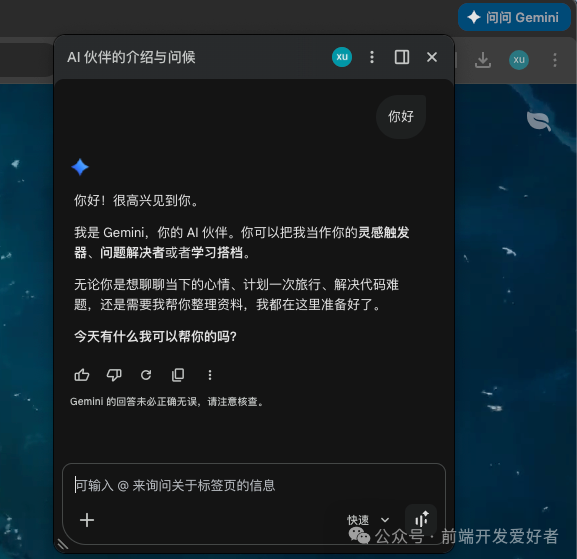
Task: Focus the prompt input field
Action: tap(254, 485)
